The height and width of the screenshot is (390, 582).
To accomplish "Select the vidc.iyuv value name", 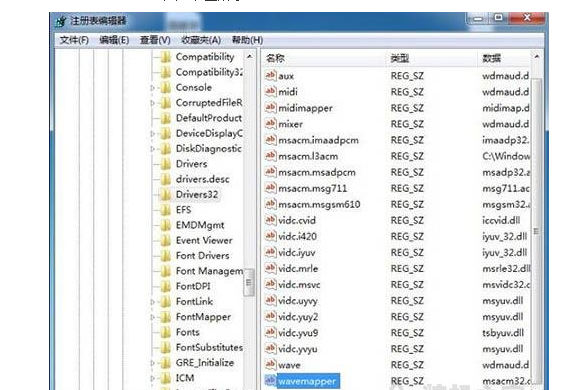I will [x=297, y=252].
